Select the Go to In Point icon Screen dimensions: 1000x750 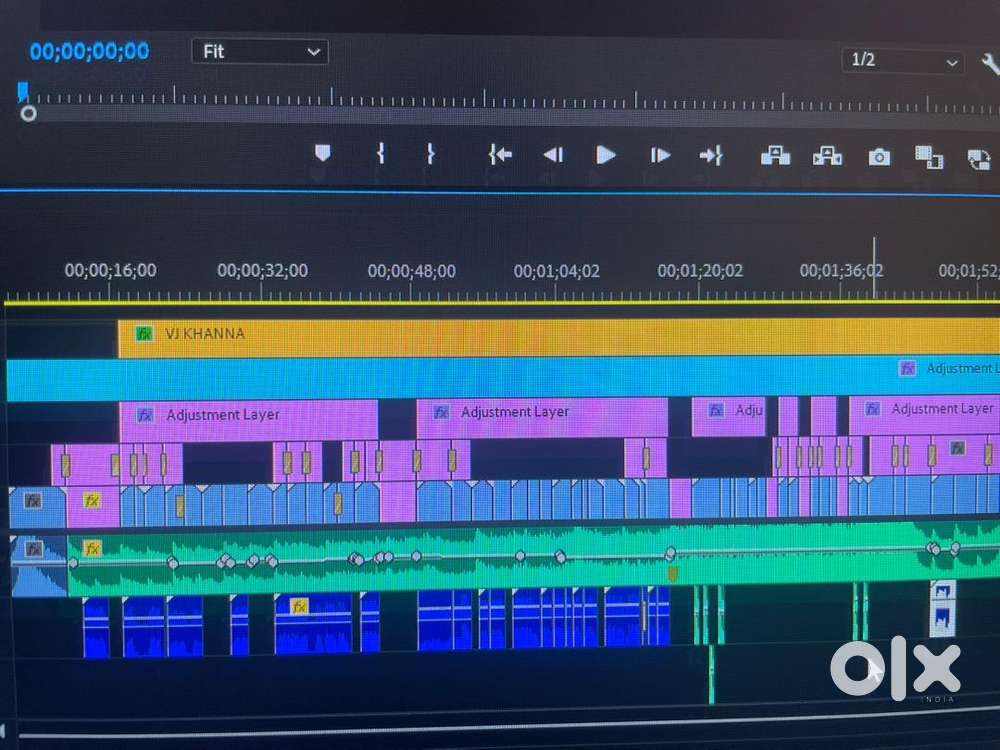coord(499,155)
